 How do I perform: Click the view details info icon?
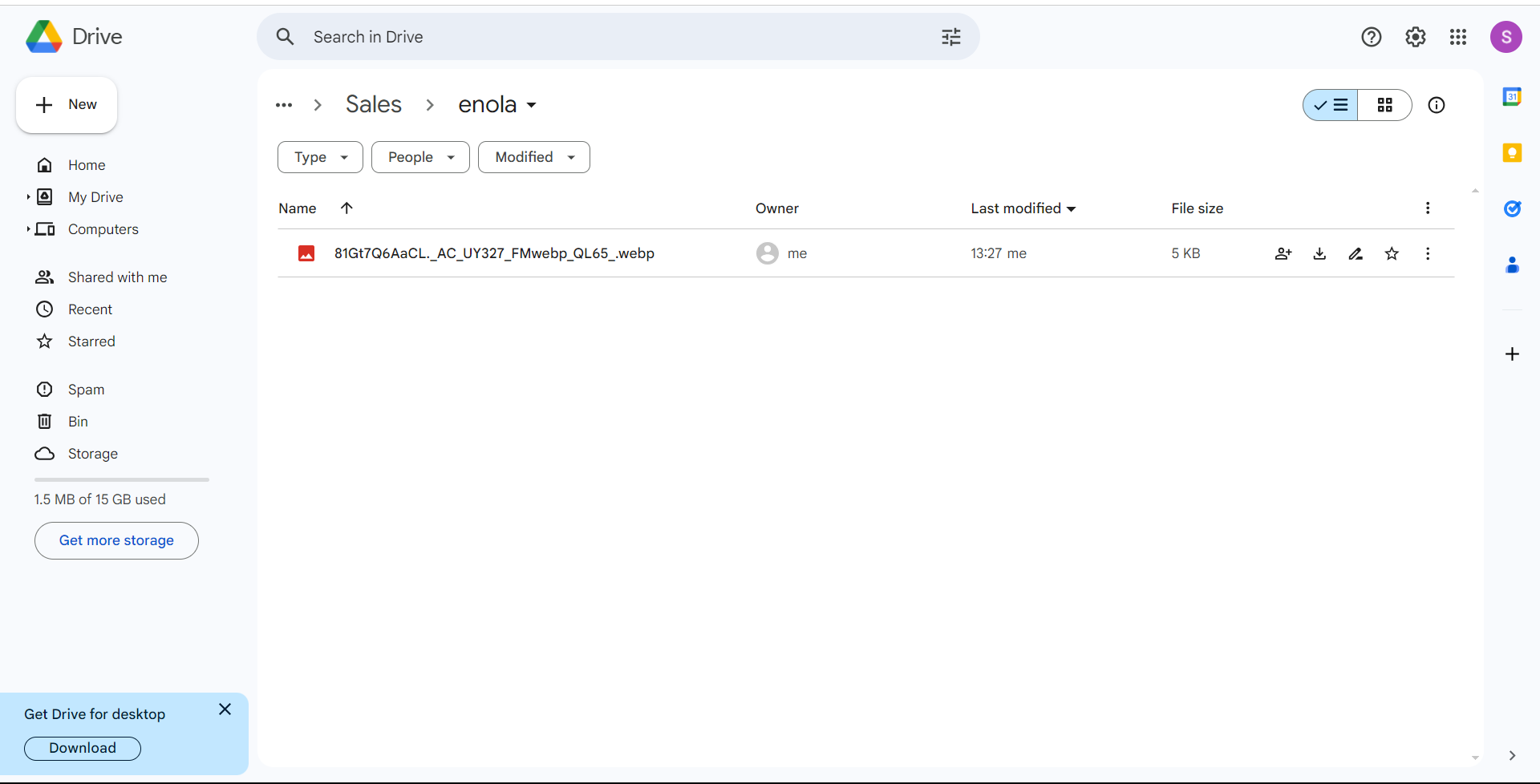coord(1436,105)
